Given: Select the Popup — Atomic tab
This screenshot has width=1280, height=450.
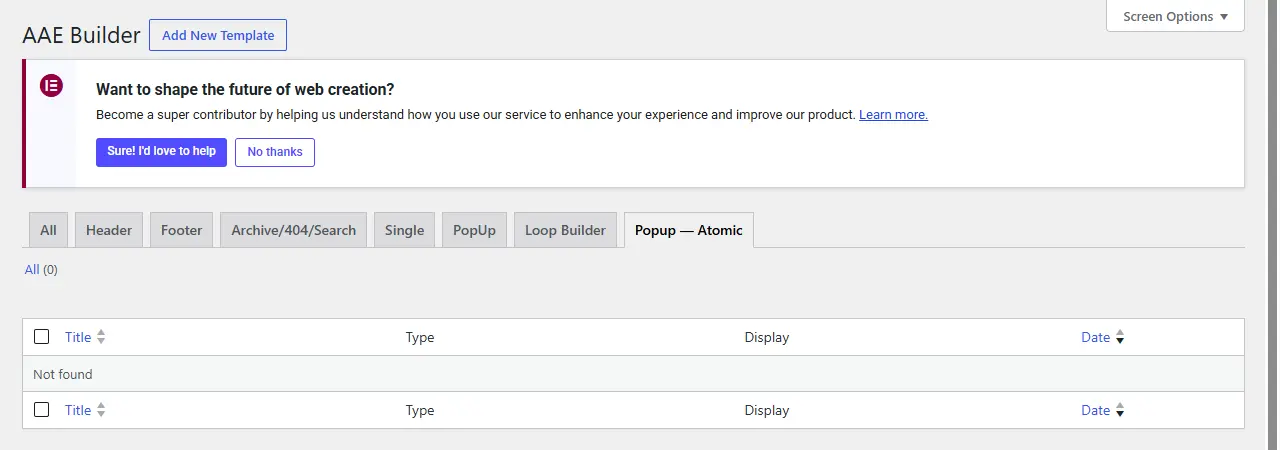Looking at the screenshot, I should (689, 230).
